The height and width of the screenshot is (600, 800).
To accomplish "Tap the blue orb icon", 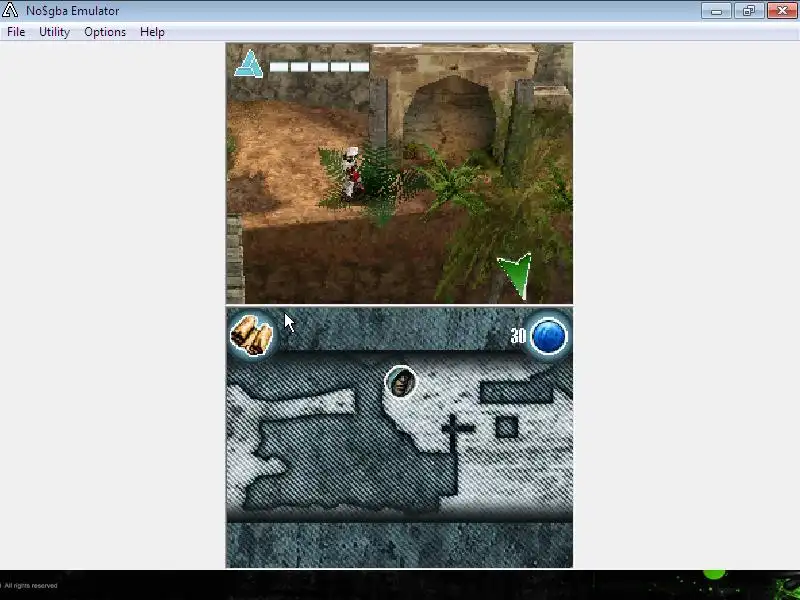I will click(548, 336).
